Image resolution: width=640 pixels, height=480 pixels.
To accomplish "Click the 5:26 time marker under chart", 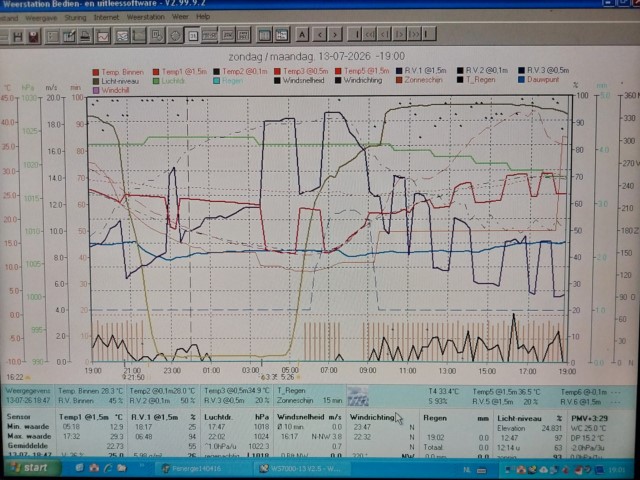I will pyautogui.click(x=287, y=378).
